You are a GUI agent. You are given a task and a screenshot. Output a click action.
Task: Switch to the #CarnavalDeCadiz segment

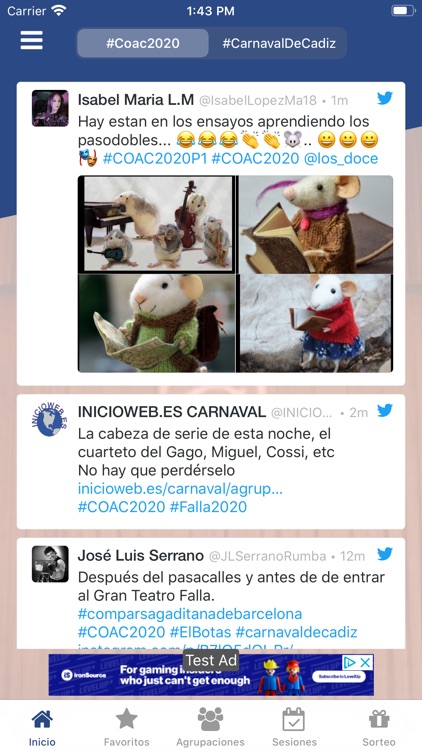[x=278, y=44]
